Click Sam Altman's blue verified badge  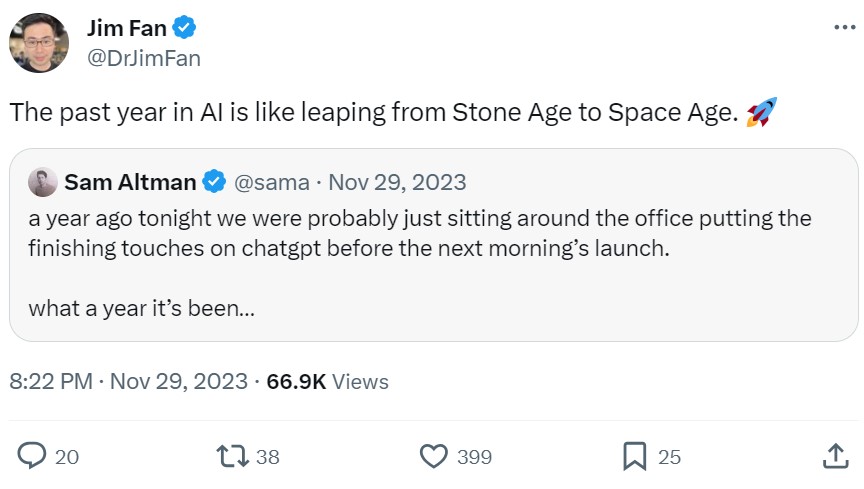click(214, 182)
